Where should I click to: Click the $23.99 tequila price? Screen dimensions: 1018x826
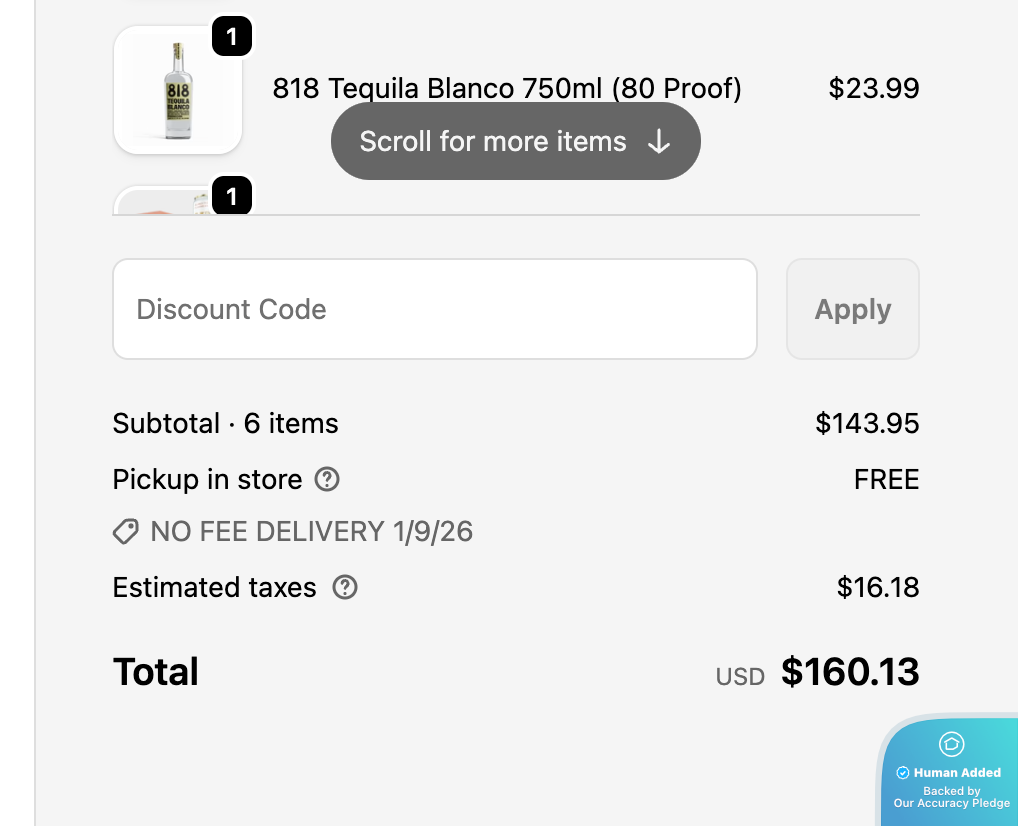[x=873, y=89]
